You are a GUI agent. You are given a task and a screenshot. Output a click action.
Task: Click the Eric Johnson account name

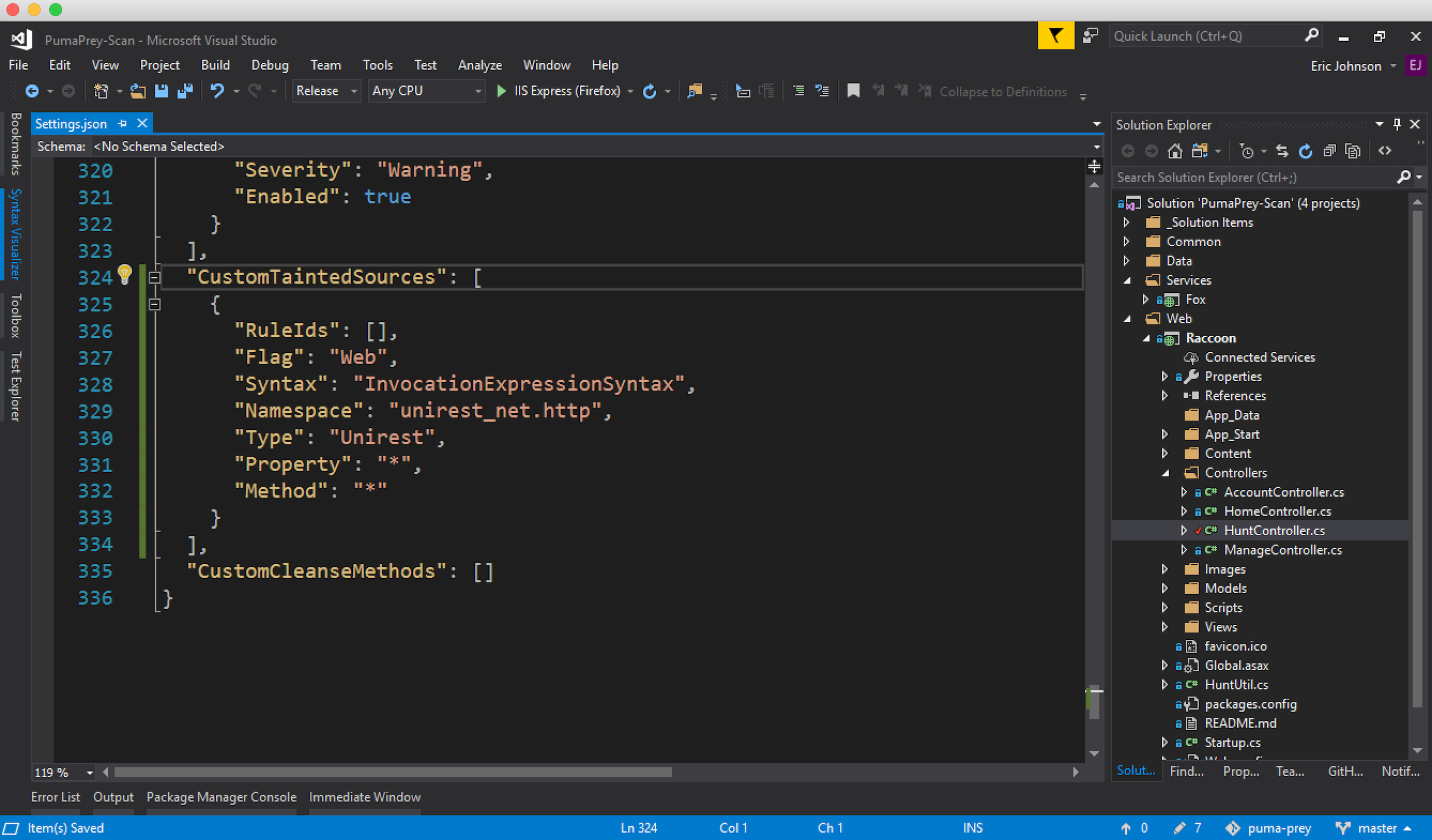pos(1346,66)
